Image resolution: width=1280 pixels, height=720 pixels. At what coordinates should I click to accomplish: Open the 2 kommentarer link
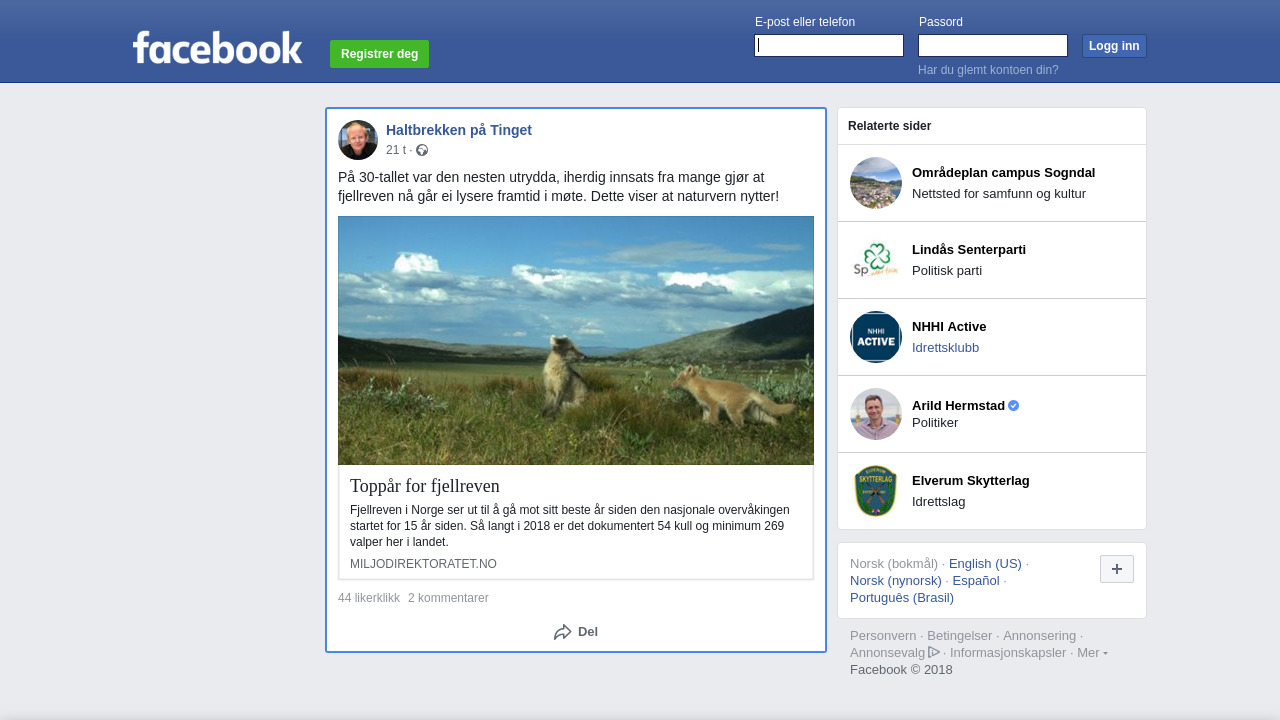click(448, 598)
